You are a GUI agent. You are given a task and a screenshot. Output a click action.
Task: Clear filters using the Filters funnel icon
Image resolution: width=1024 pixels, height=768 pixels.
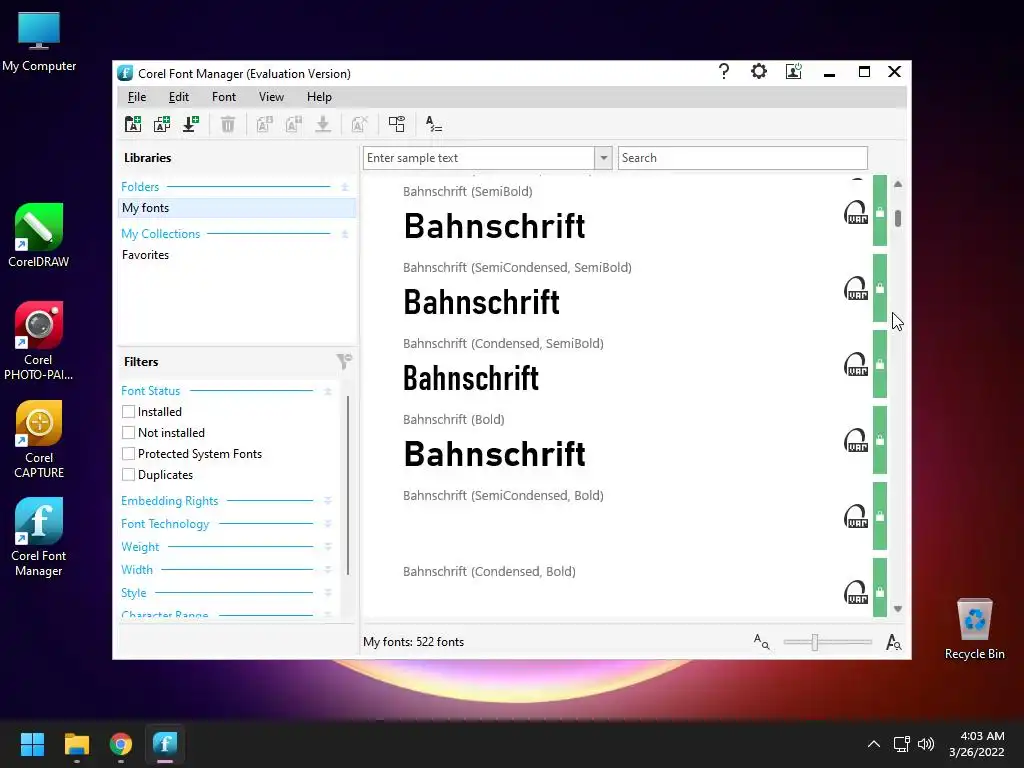pos(344,361)
